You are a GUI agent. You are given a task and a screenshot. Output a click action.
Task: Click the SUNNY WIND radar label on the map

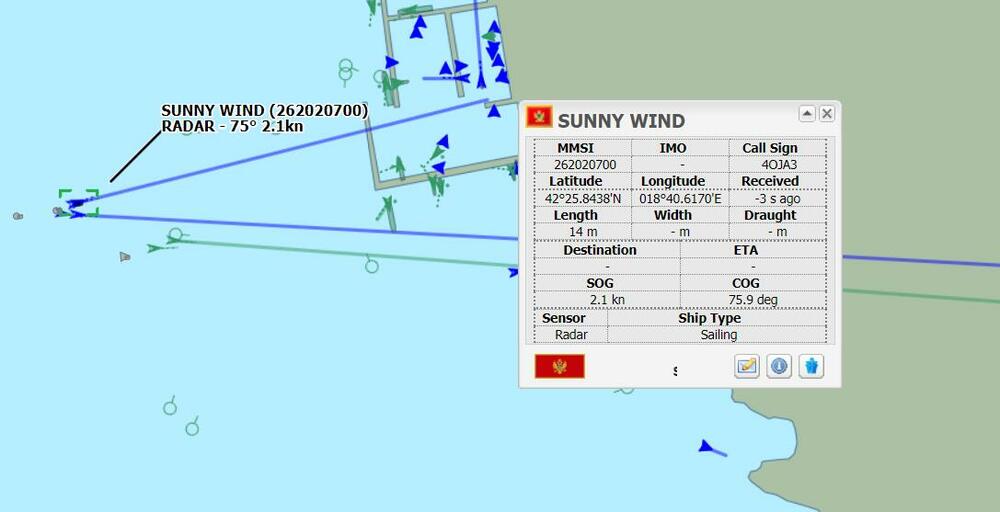coord(264,118)
